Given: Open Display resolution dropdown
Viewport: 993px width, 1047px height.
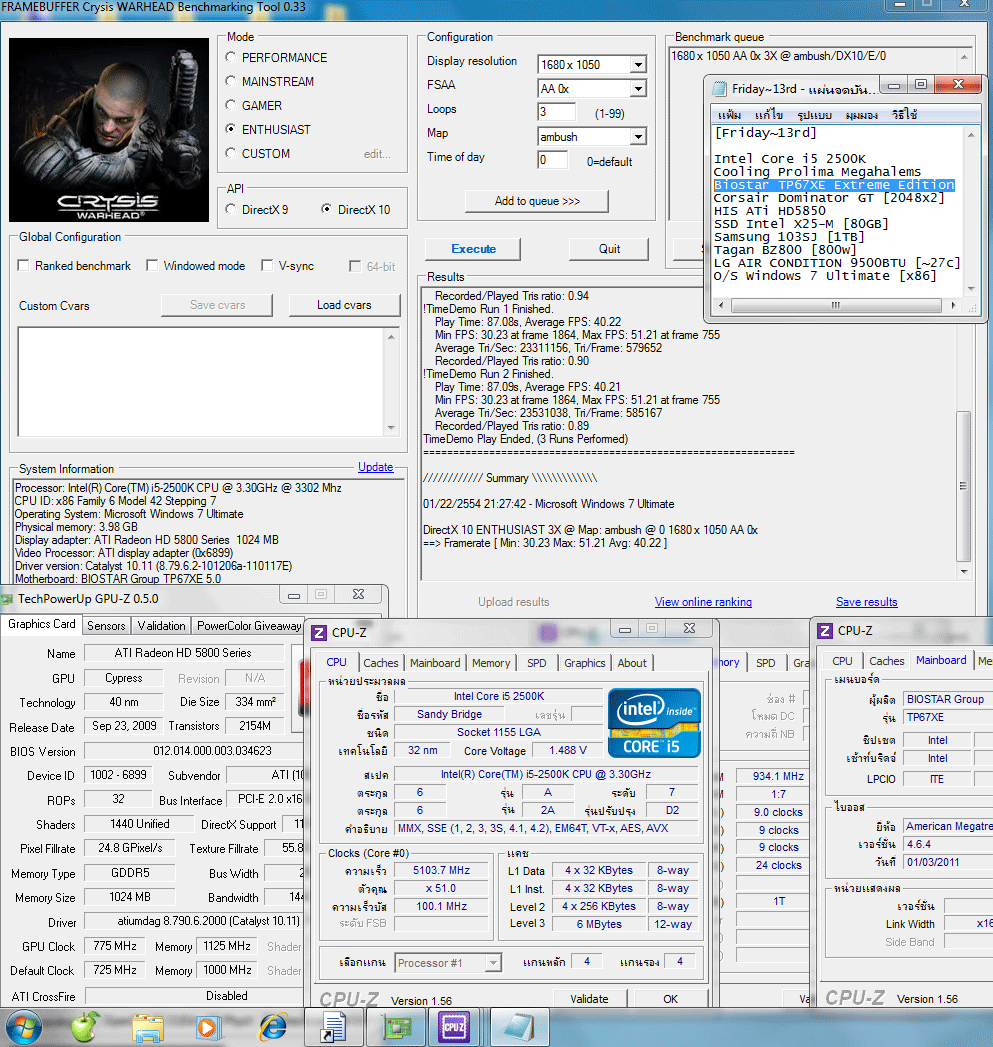Looking at the screenshot, I should (x=638, y=65).
